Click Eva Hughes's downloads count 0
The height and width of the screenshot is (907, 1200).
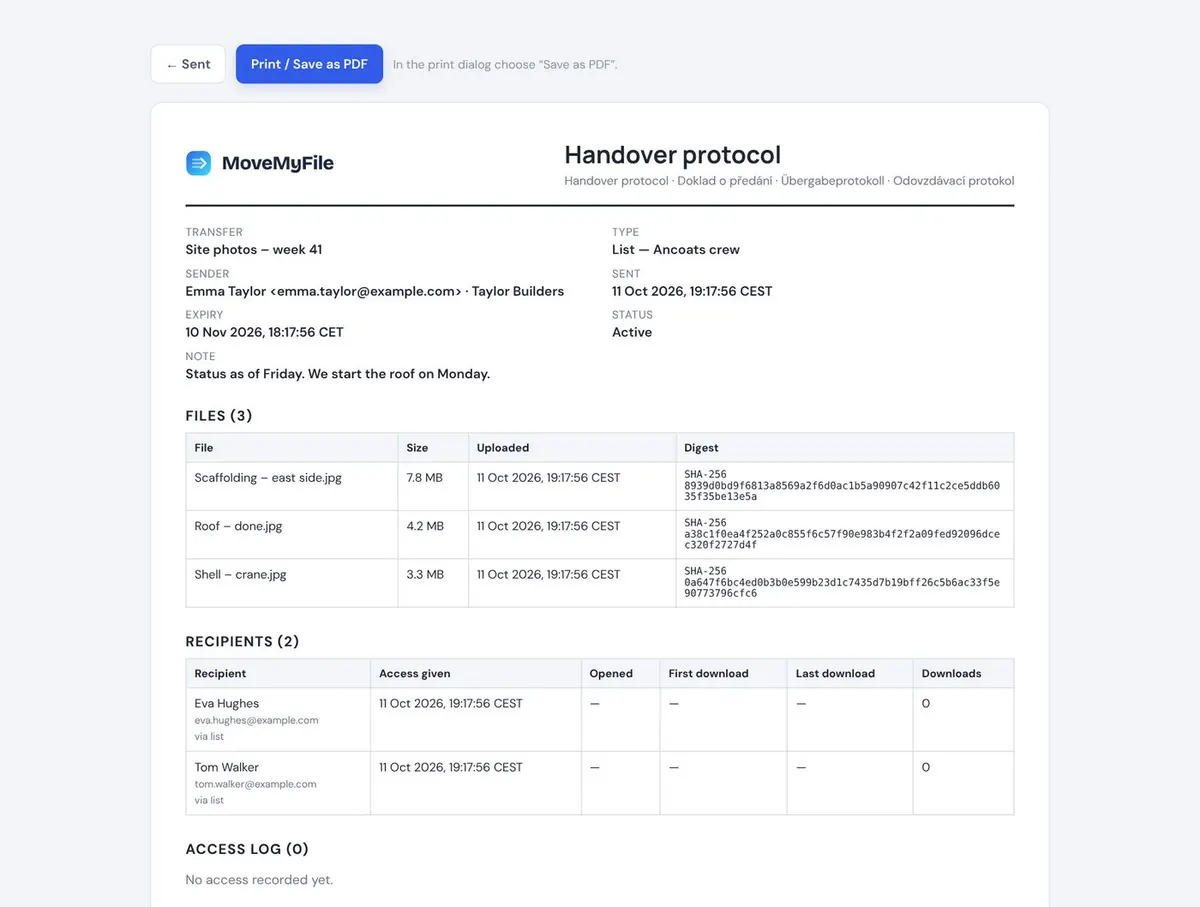(x=926, y=704)
